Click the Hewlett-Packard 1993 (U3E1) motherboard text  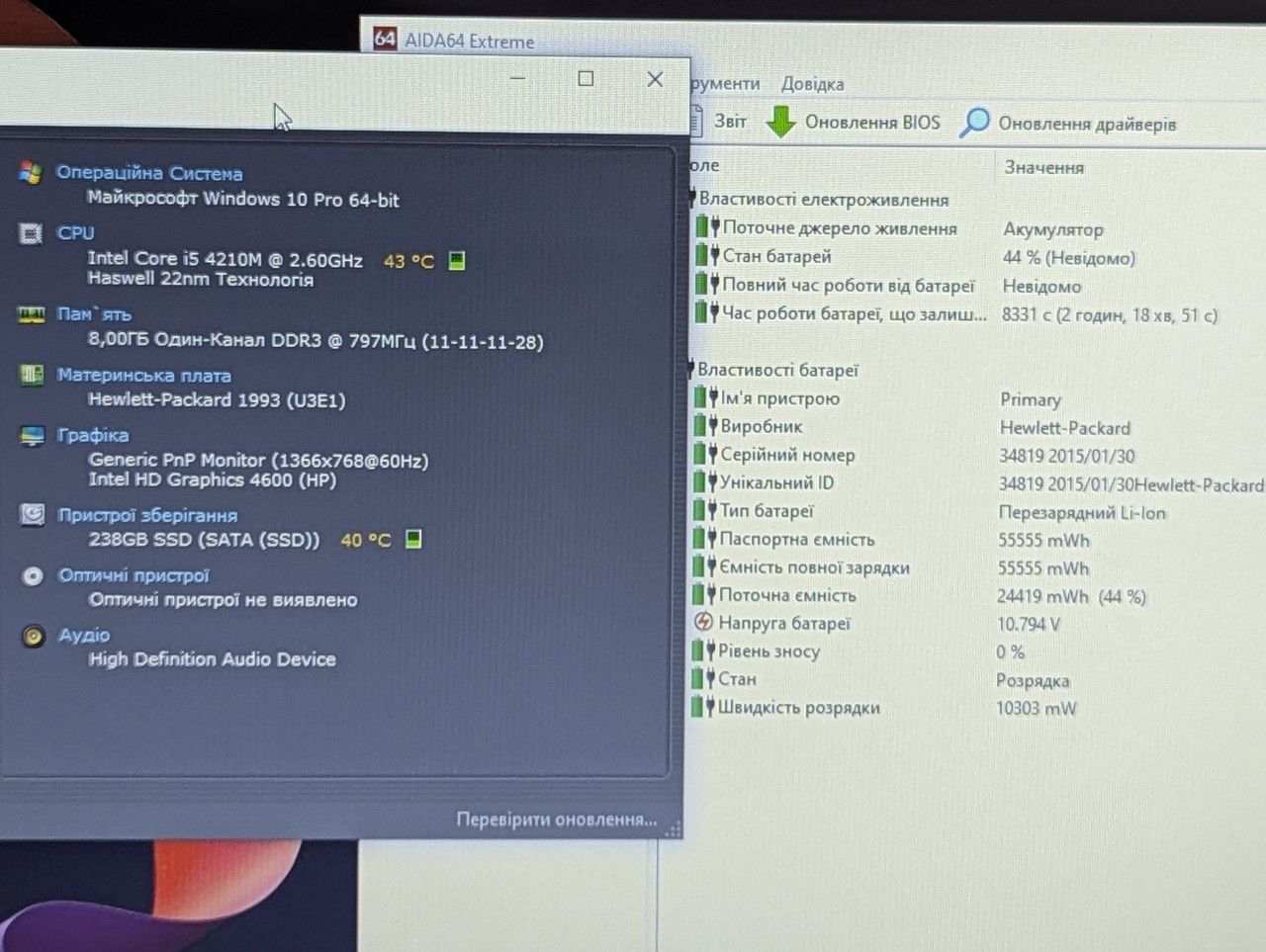pos(217,400)
